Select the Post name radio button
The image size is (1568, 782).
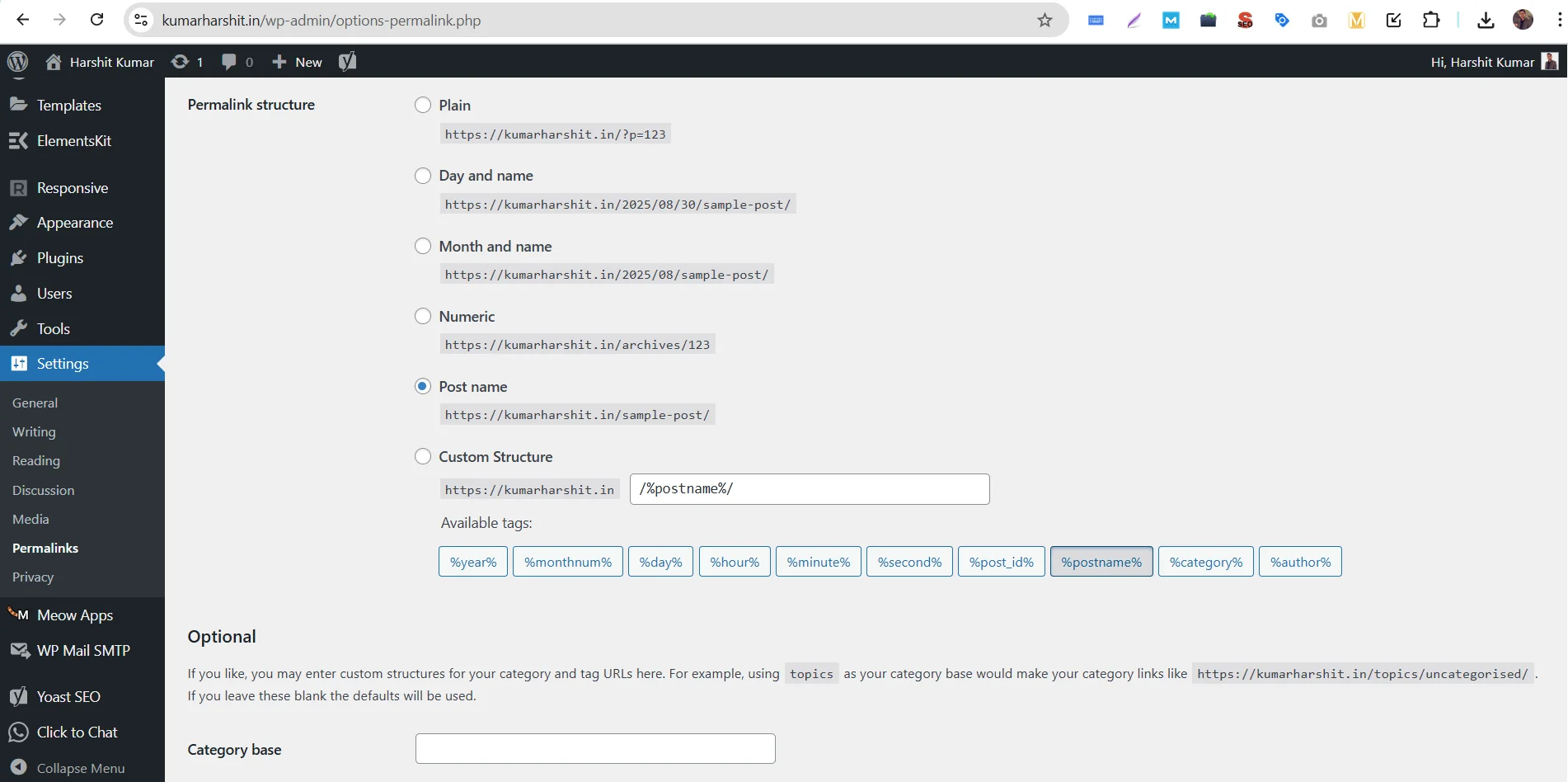423,386
